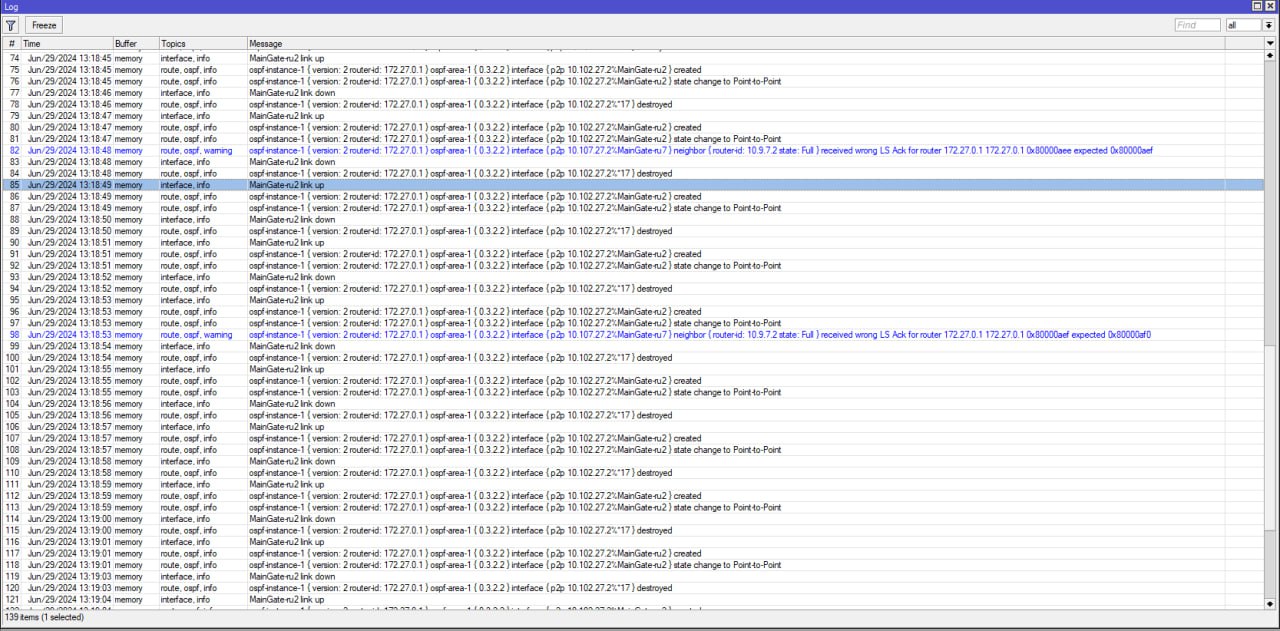The width and height of the screenshot is (1280, 631).
Task: Sort by the Buffer column header
Action: [x=135, y=43]
